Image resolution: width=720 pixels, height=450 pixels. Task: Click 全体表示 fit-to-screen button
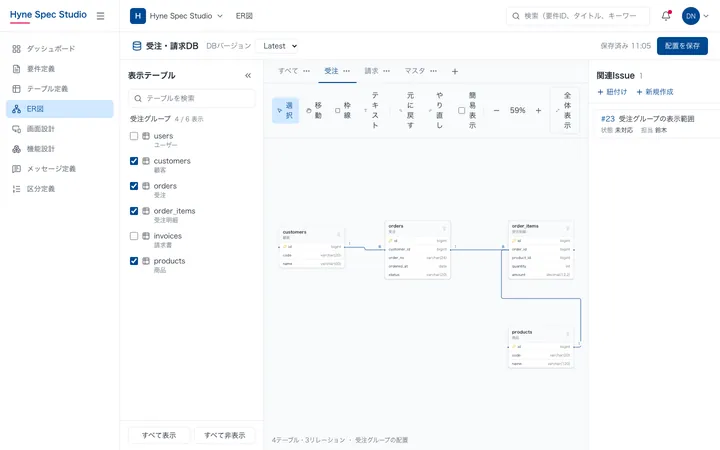[564, 110]
